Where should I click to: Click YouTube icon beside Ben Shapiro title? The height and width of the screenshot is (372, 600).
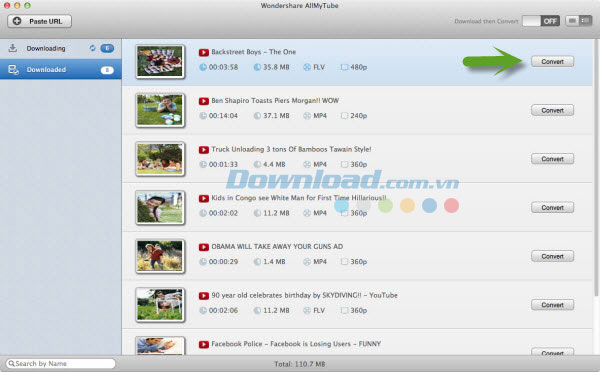[204, 101]
